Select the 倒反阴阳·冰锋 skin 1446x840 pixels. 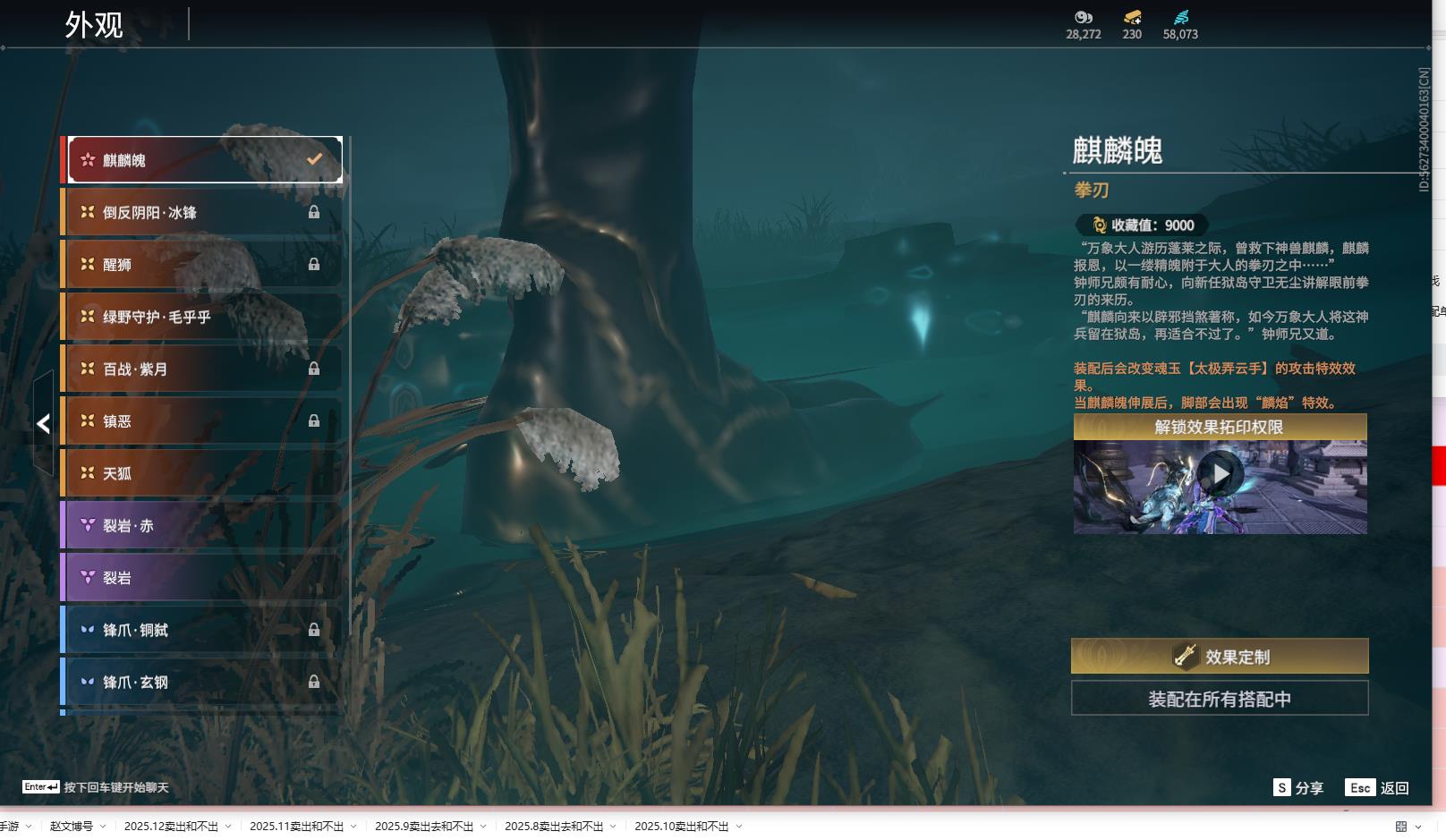click(202, 212)
